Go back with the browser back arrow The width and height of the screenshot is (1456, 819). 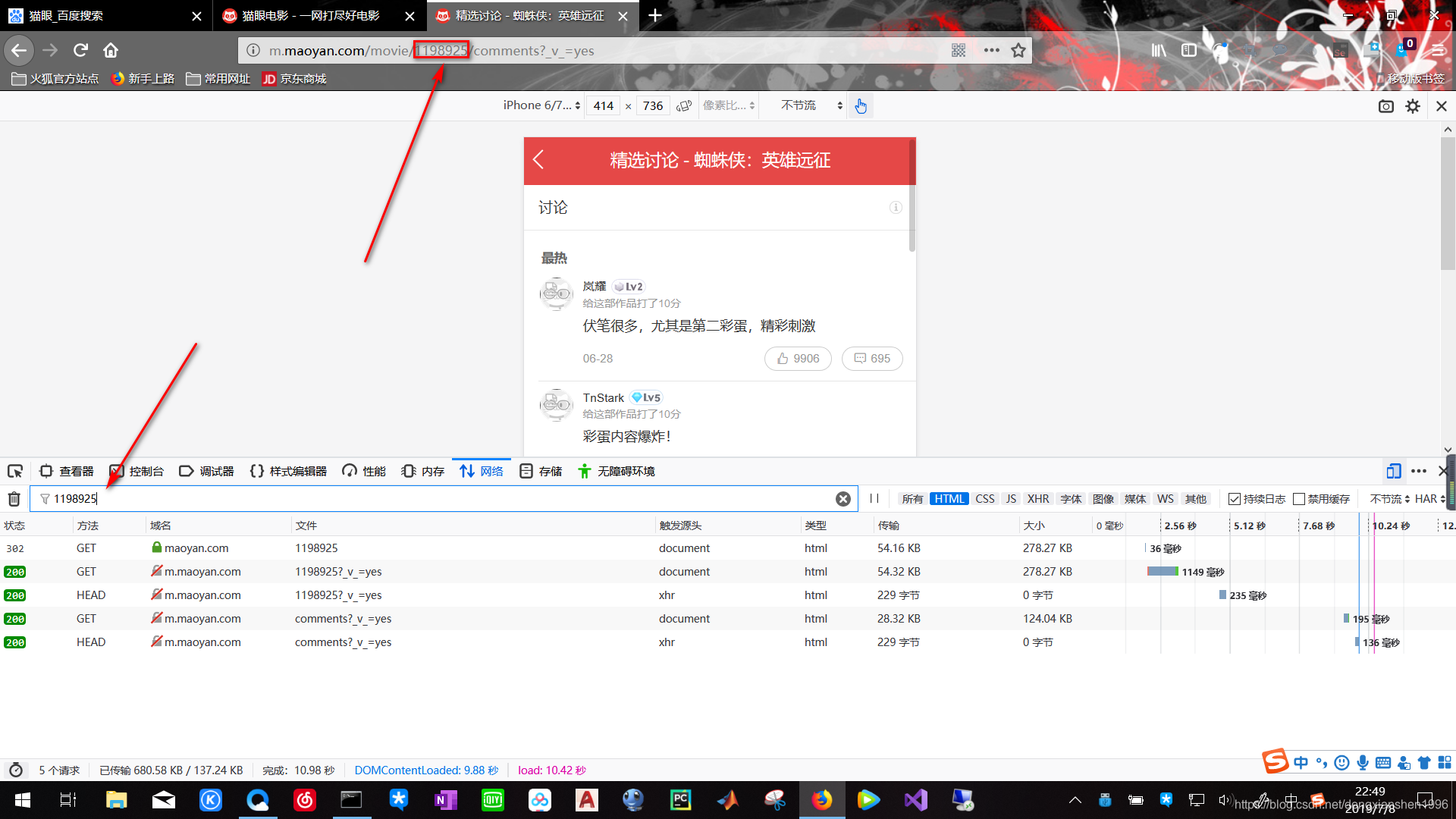click(x=19, y=50)
